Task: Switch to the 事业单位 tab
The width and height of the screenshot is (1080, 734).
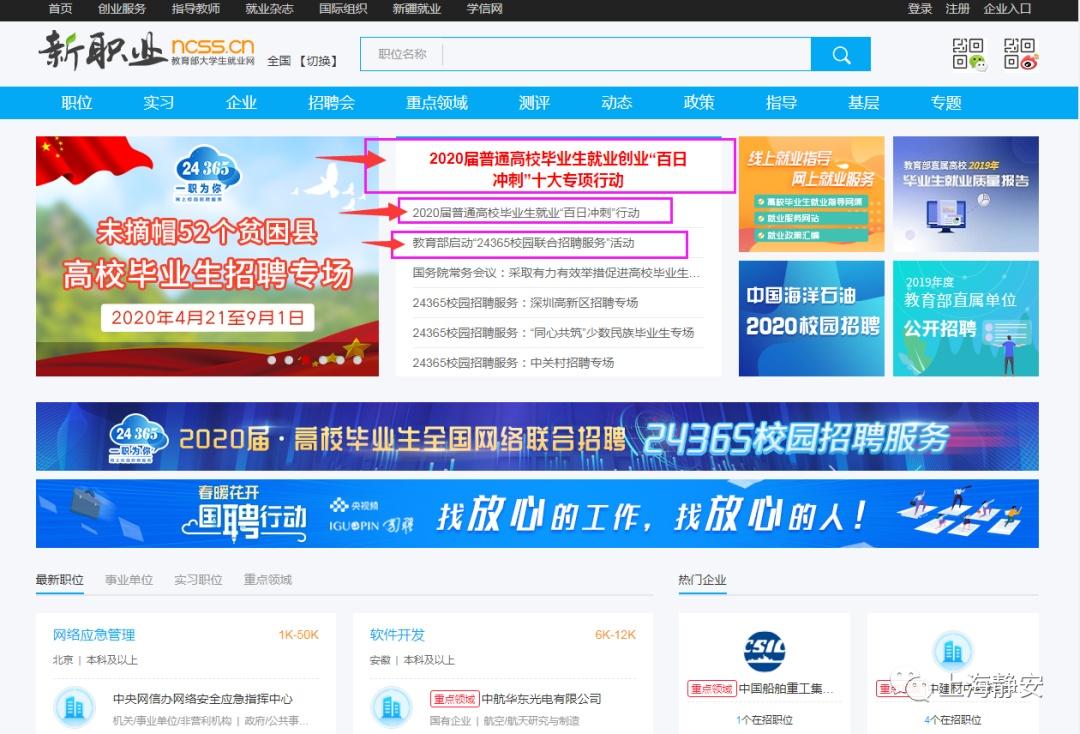Action: (130, 579)
